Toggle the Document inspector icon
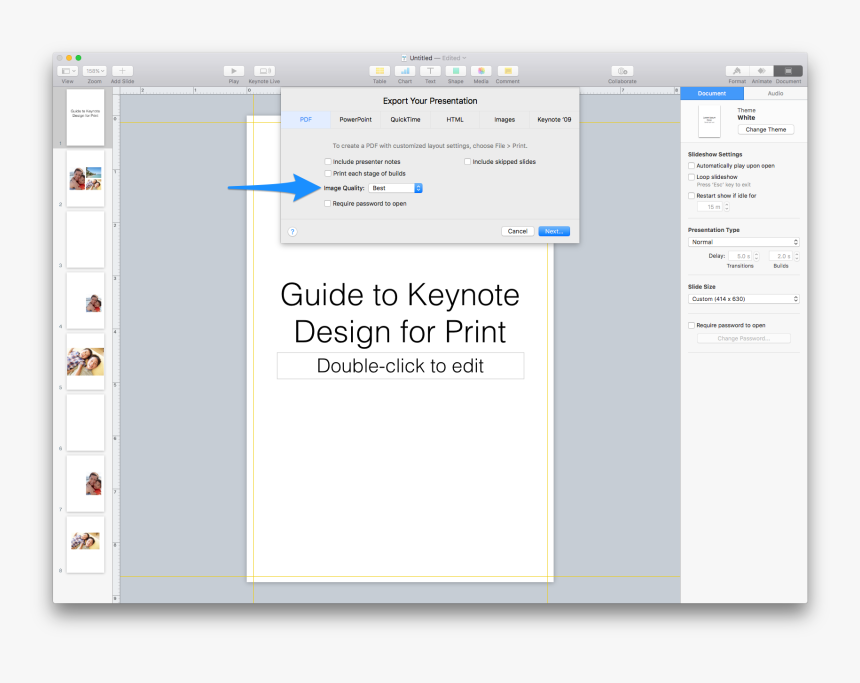Viewport: 860px width, 683px height. pyautogui.click(x=788, y=71)
